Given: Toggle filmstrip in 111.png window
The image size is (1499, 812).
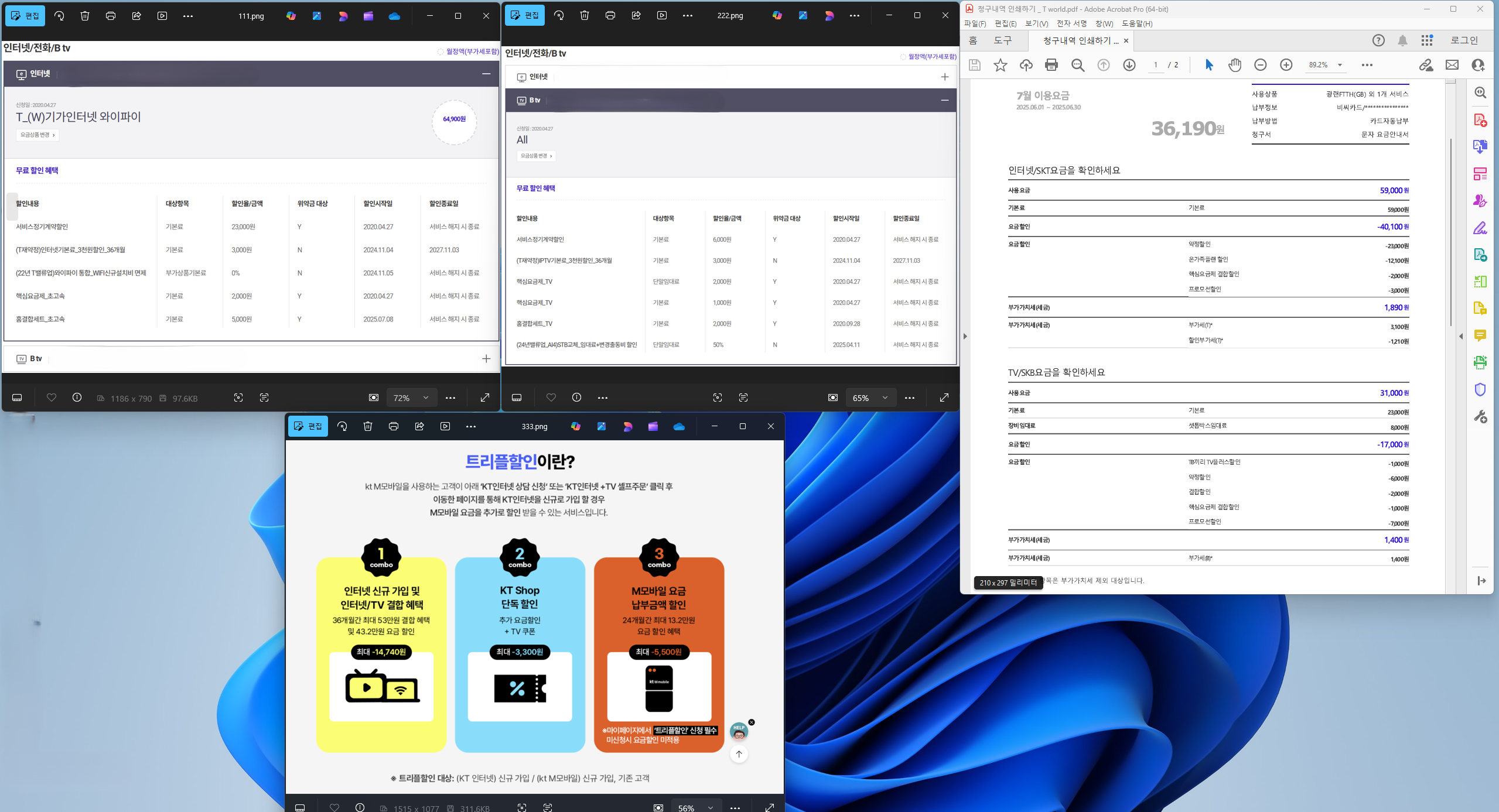Looking at the screenshot, I should point(17,398).
